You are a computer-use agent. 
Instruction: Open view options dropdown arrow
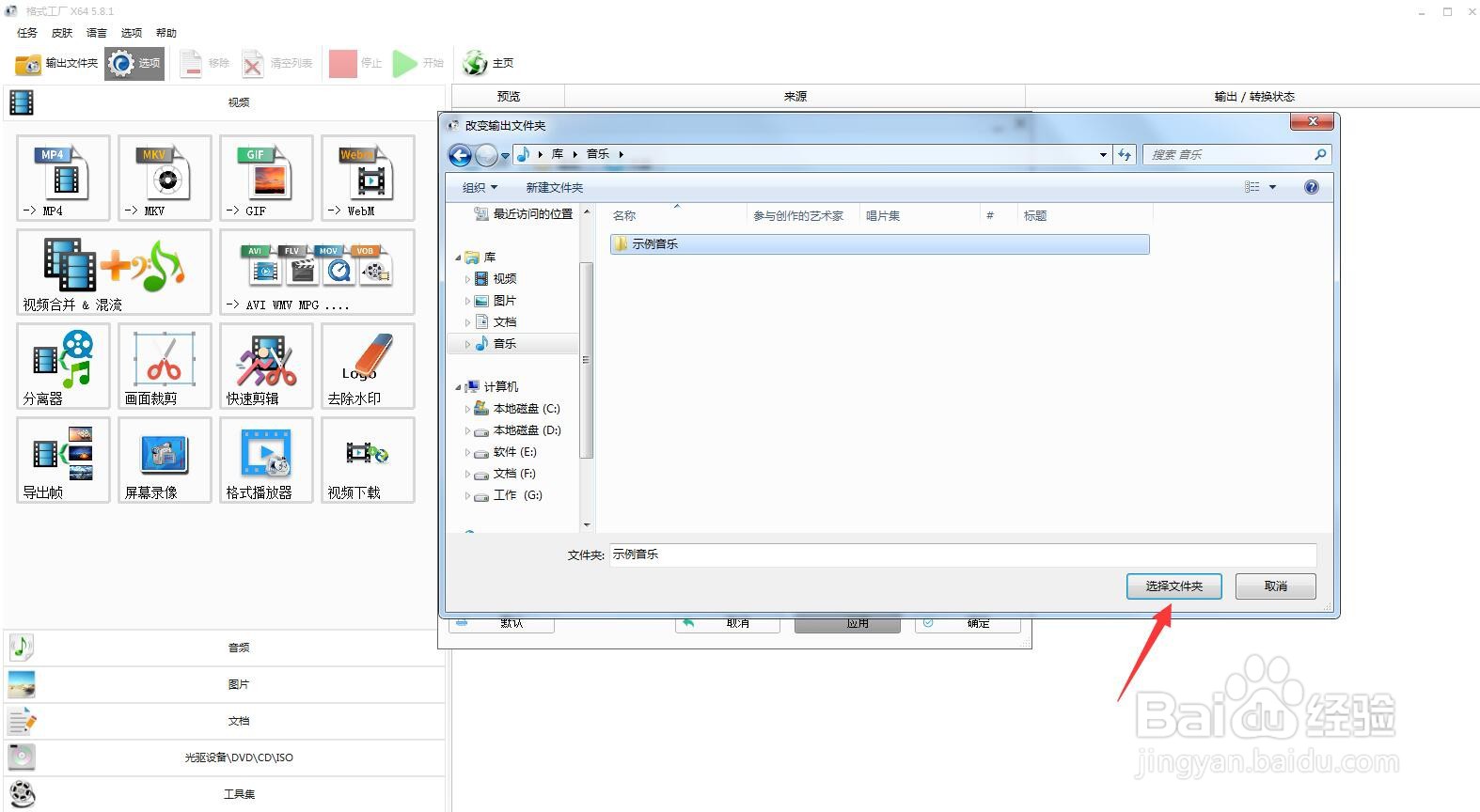[x=1273, y=187]
